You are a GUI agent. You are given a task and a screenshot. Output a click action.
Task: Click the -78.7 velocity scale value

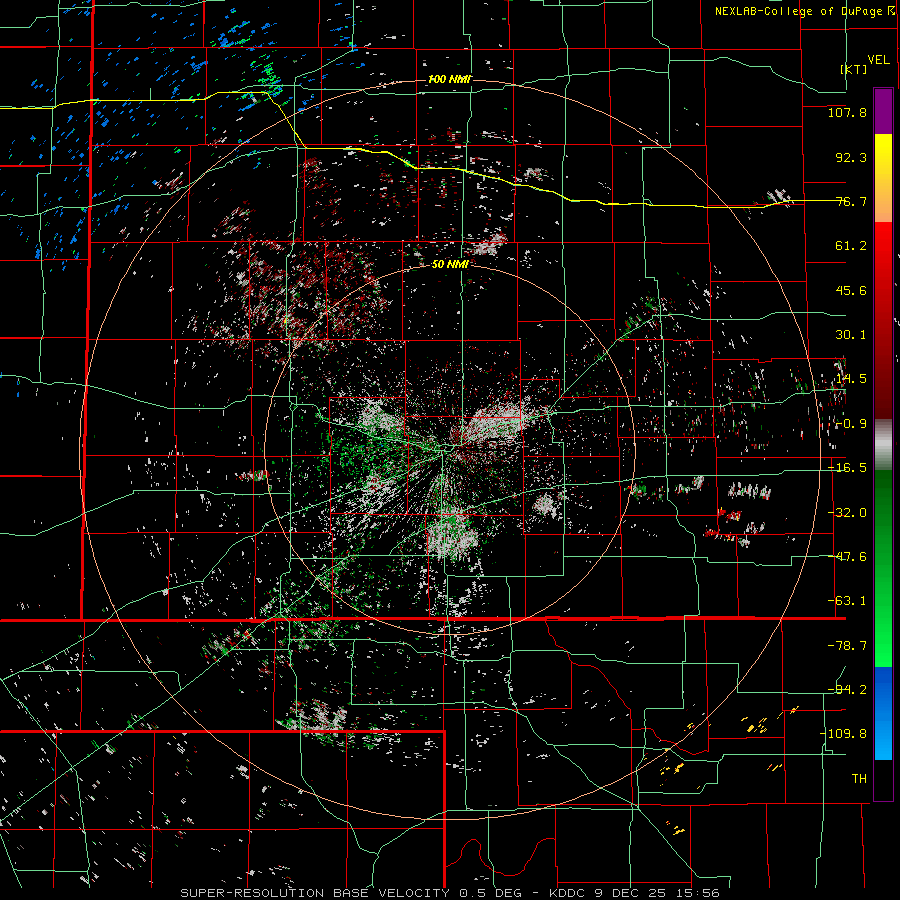pyautogui.click(x=847, y=646)
